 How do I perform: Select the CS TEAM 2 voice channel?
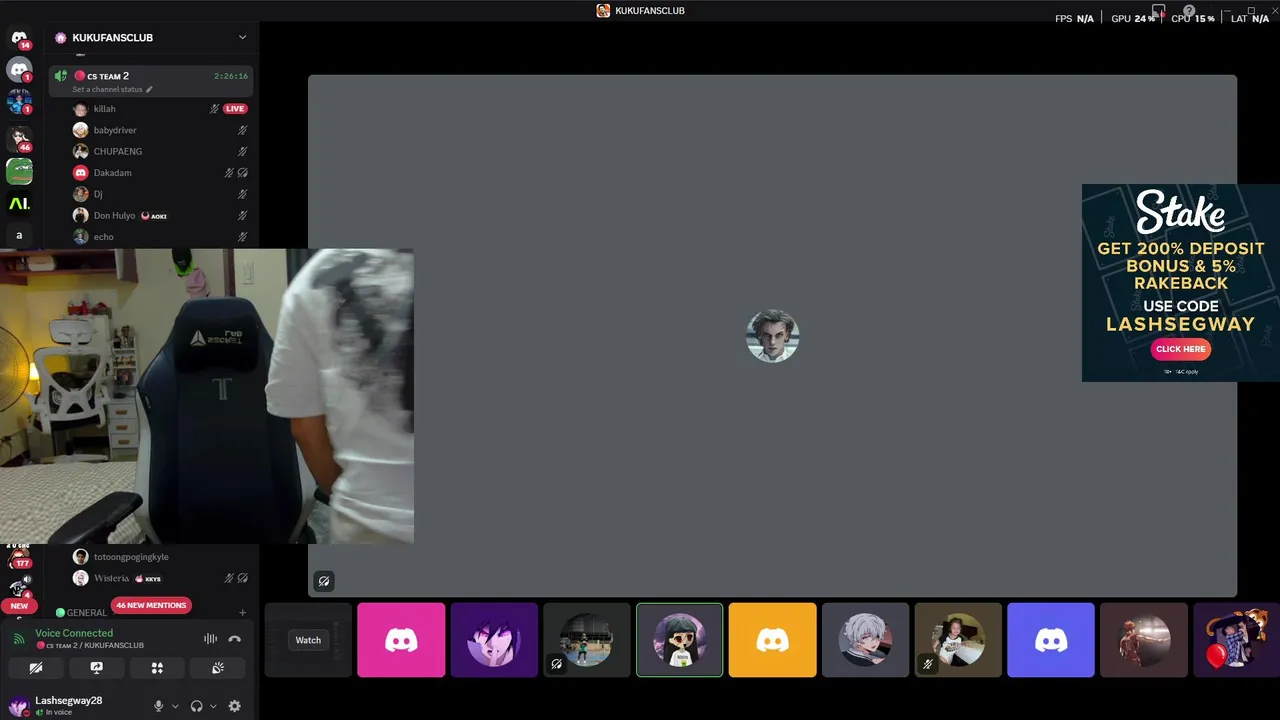click(151, 81)
